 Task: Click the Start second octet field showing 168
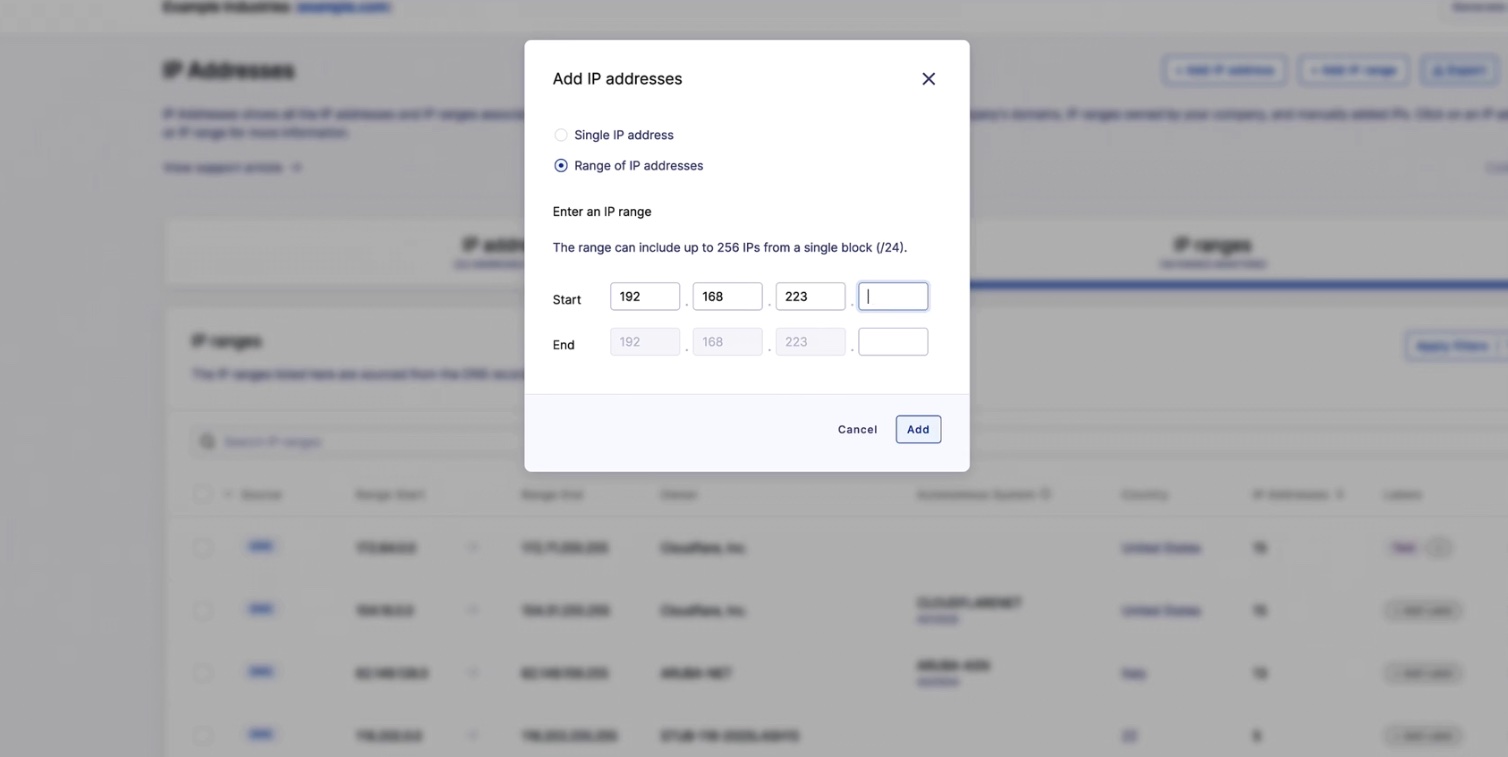coord(727,296)
